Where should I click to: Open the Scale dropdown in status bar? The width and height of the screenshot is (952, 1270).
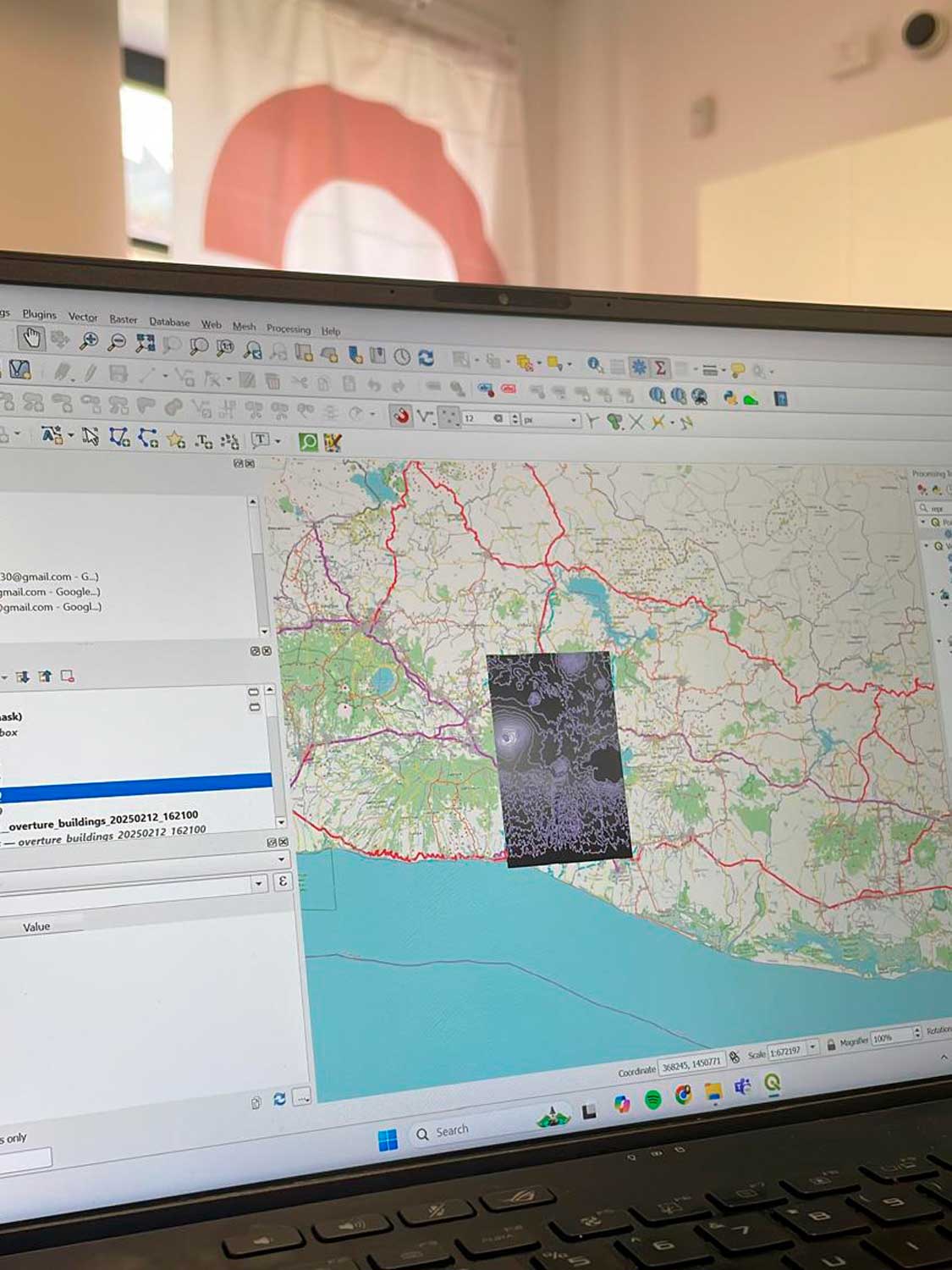[x=812, y=1047]
